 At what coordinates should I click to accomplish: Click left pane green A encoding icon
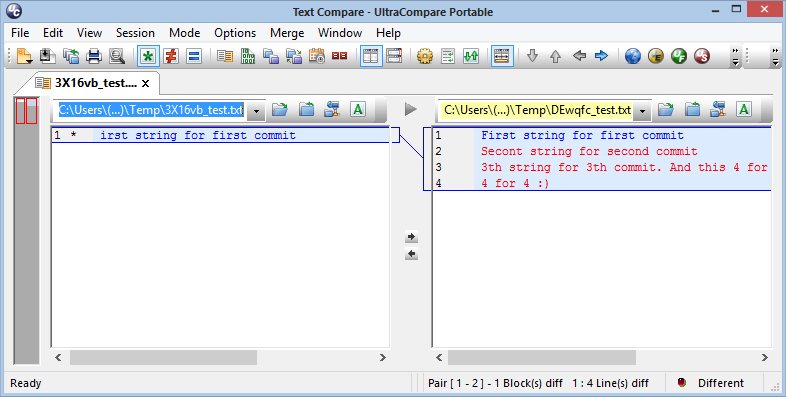tap(358, 109)
